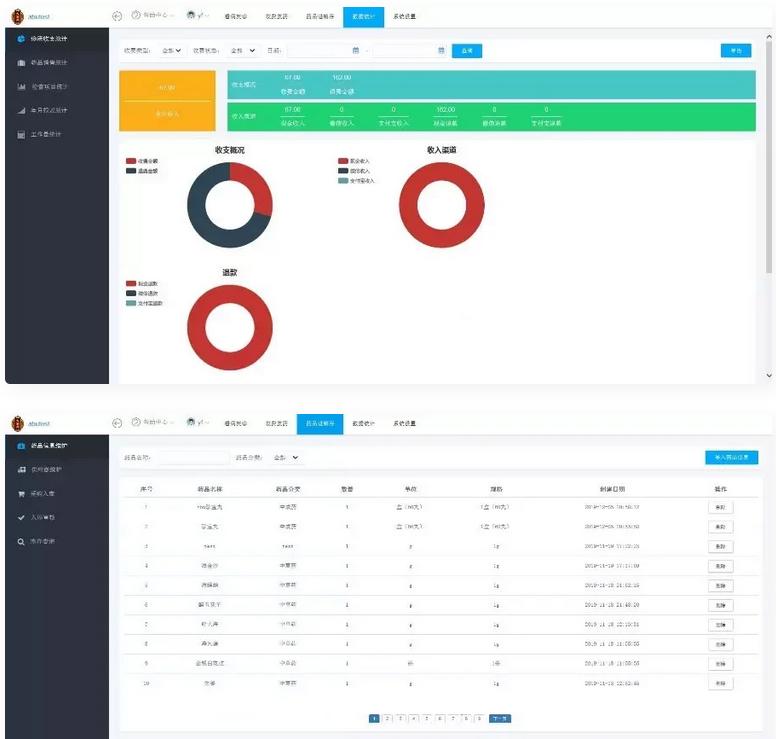Click the clinic logo in lower screen
Image resolution: width=776 pixels, height=739 pixels.
17,424
